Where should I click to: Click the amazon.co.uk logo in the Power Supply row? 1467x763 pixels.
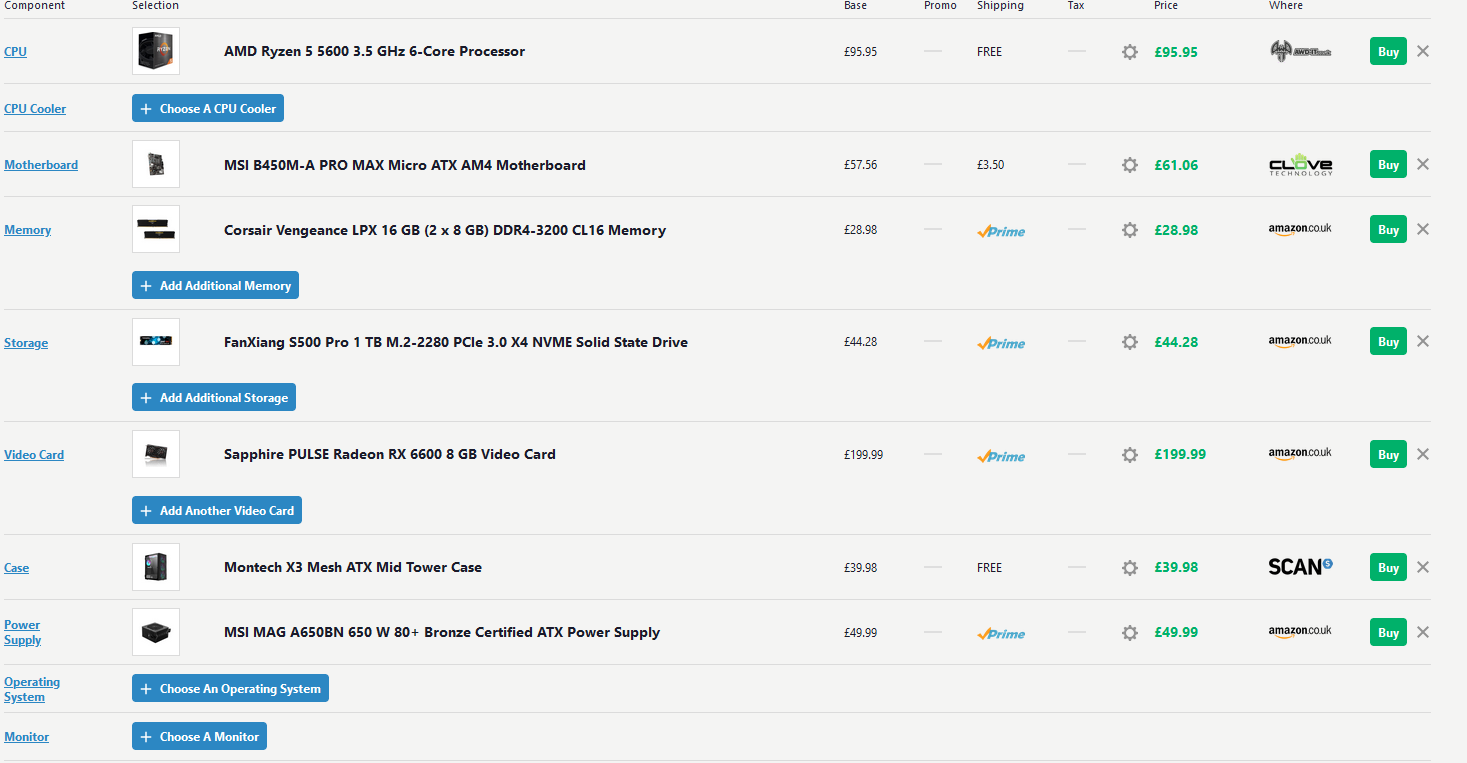(1300, 631)
